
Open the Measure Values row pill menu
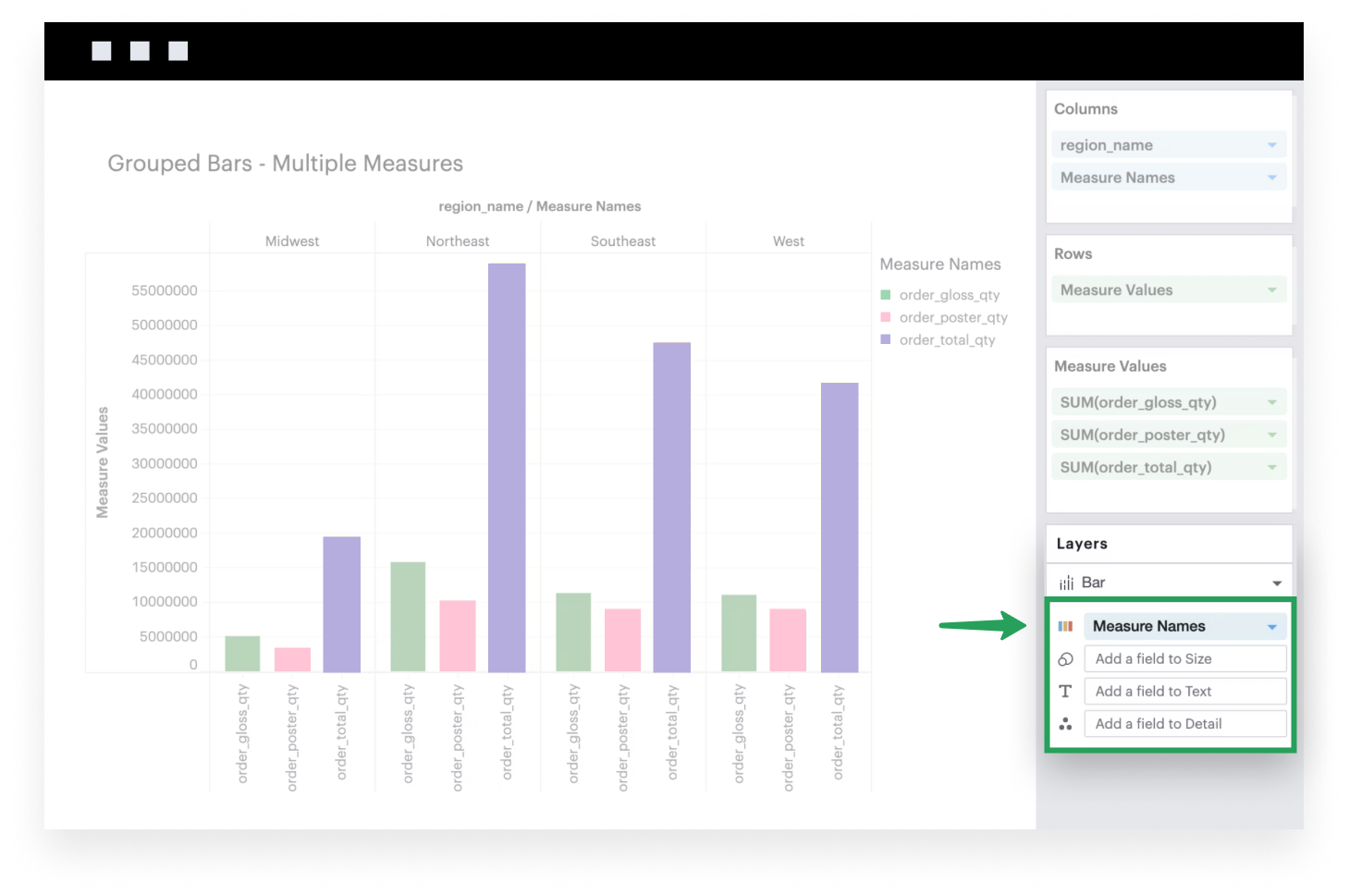point(1271,290)
